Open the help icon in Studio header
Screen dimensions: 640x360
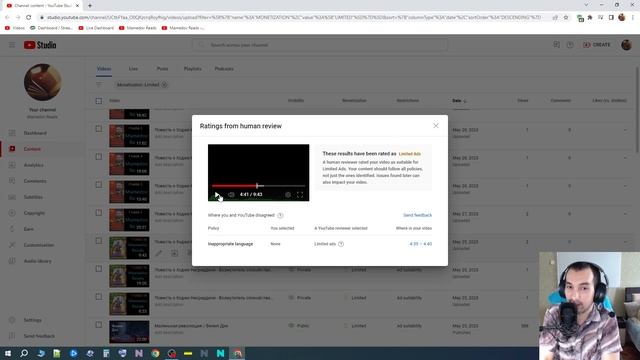570,45
